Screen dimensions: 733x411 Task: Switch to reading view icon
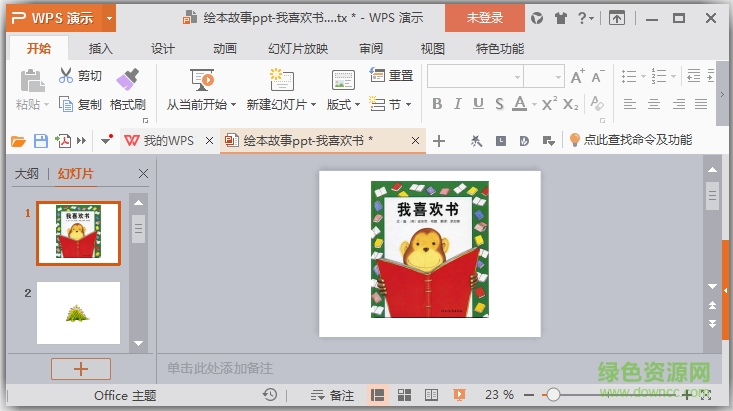pos(431,395)
